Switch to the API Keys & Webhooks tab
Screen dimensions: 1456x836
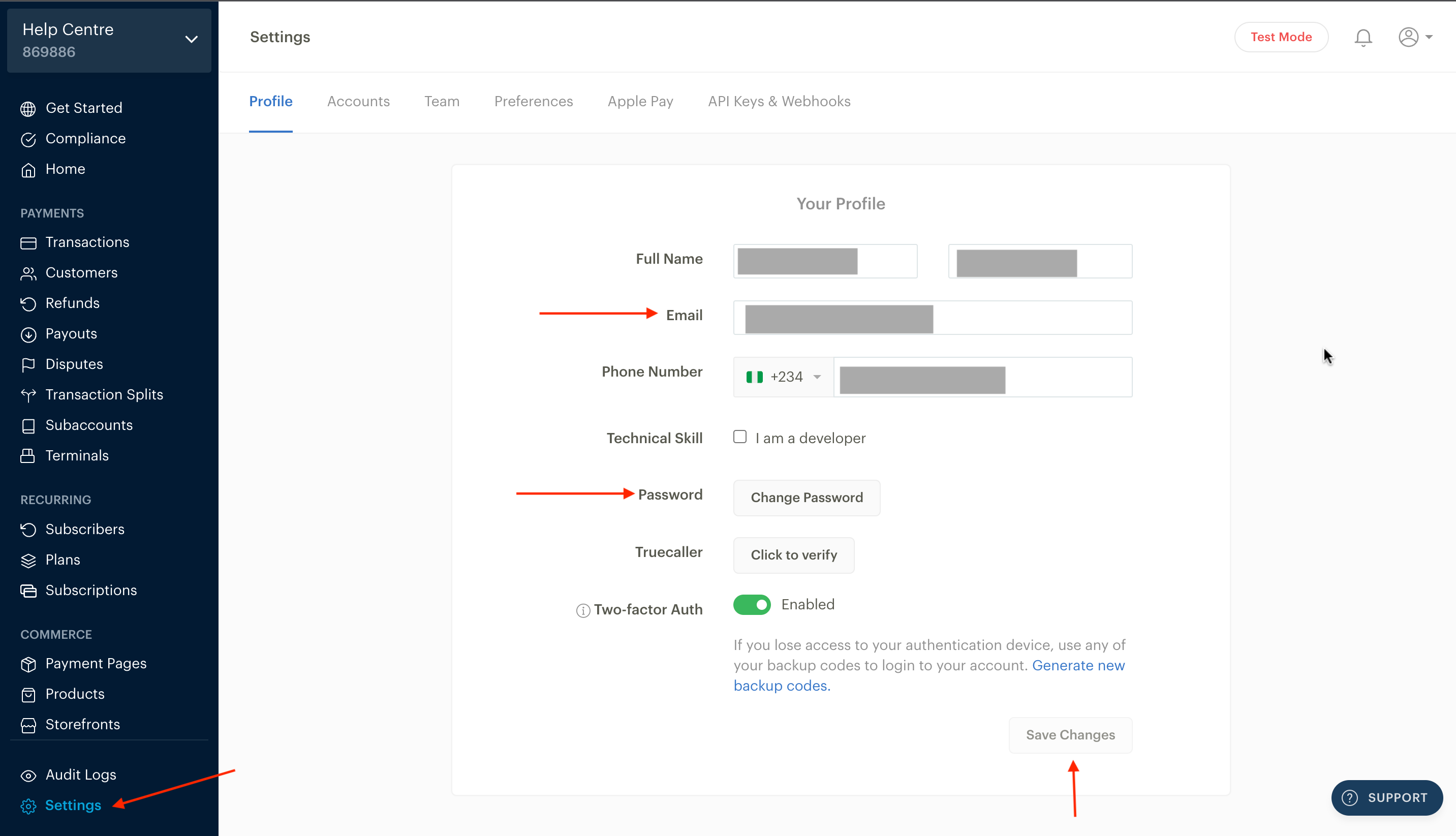[x=779, y=101]
